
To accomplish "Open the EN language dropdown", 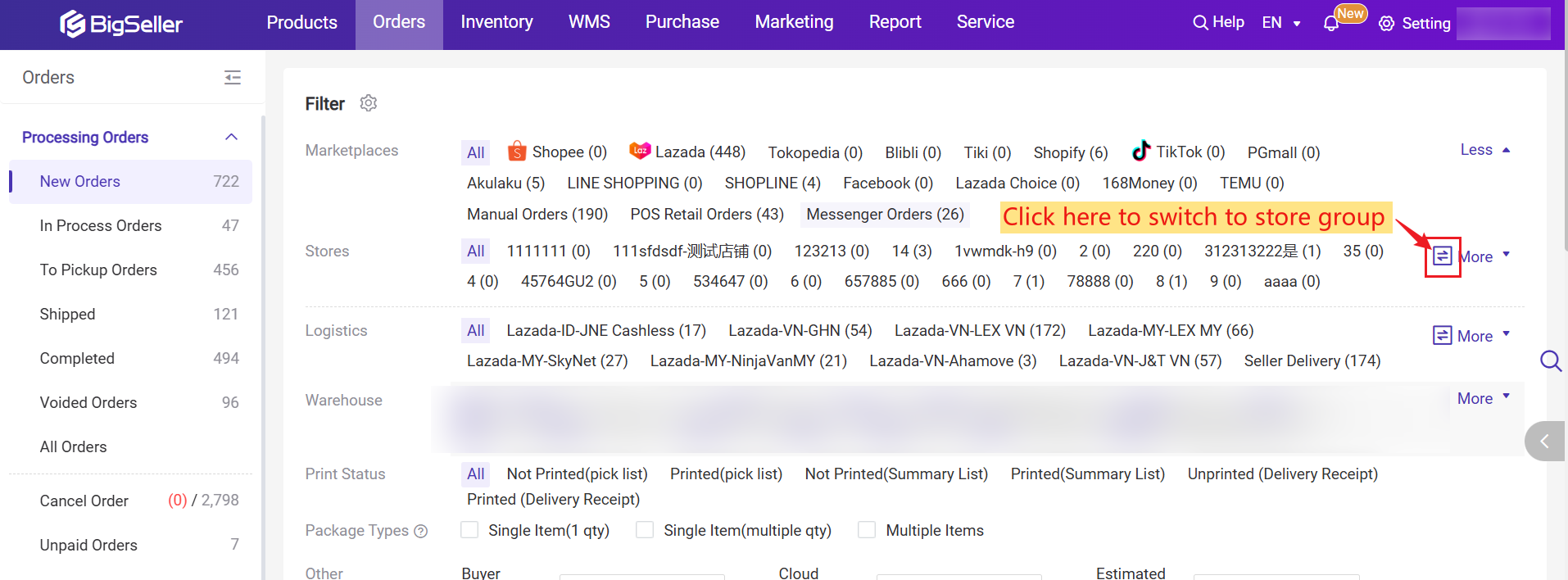I will click(x=1281, y=23).
